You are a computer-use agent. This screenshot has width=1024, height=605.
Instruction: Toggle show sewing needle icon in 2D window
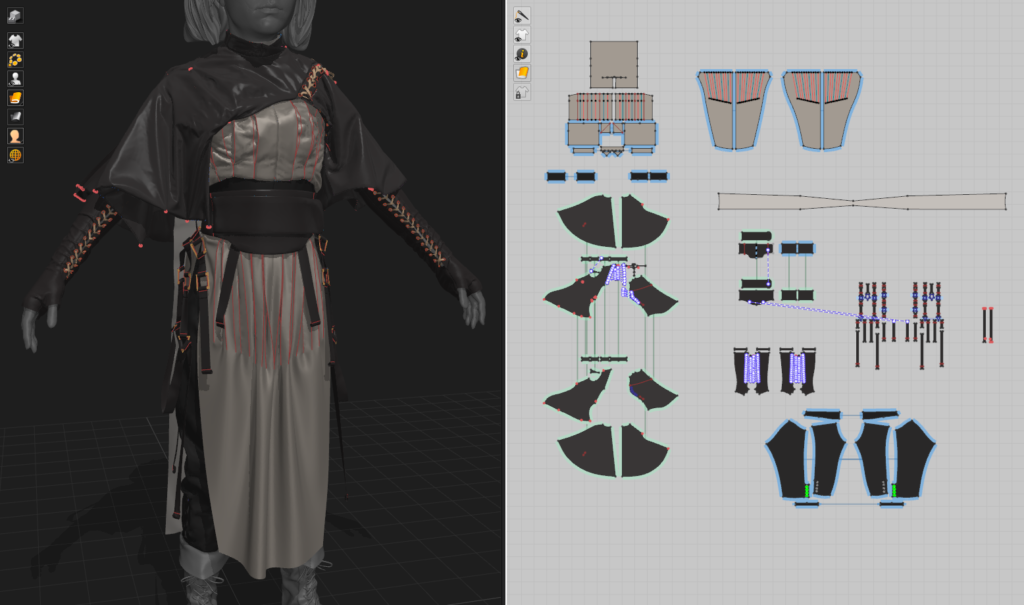(x=521, y=15)
